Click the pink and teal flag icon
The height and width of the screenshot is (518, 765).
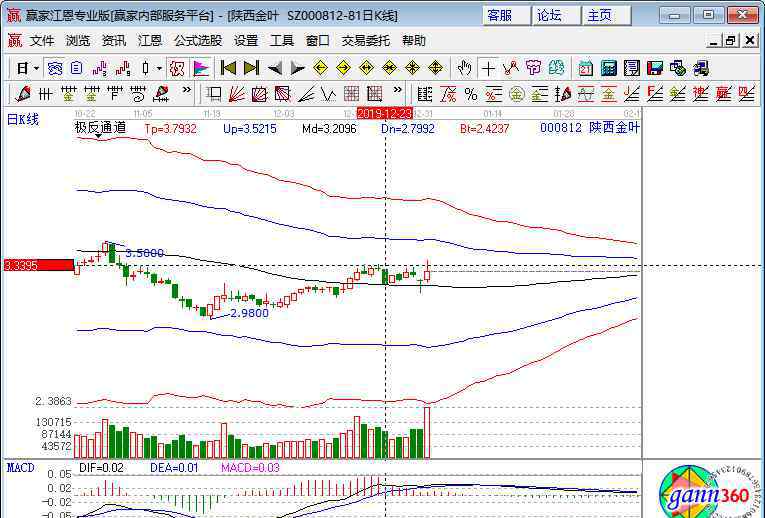pos(201,68)
